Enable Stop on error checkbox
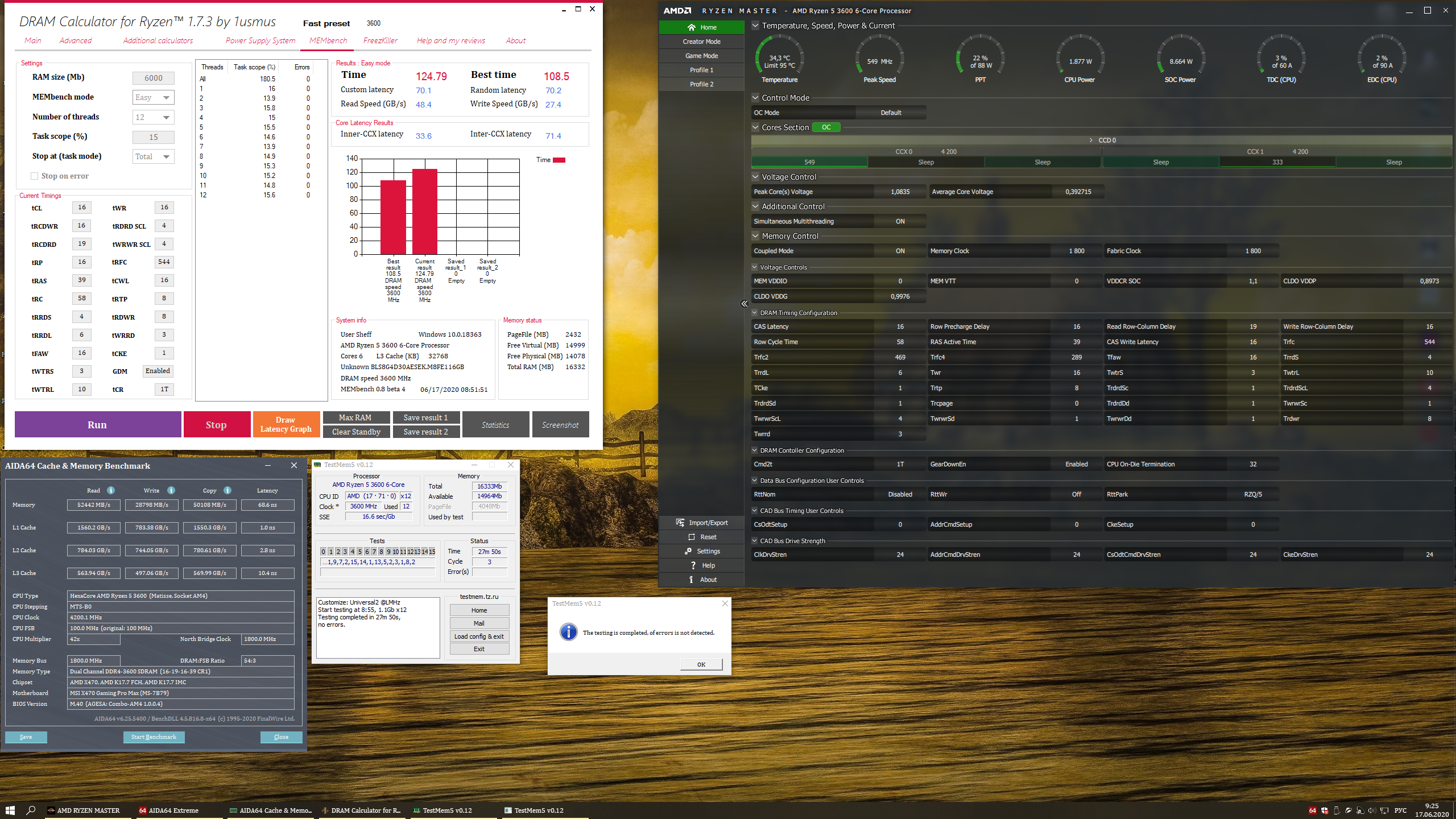 point(35,176)
